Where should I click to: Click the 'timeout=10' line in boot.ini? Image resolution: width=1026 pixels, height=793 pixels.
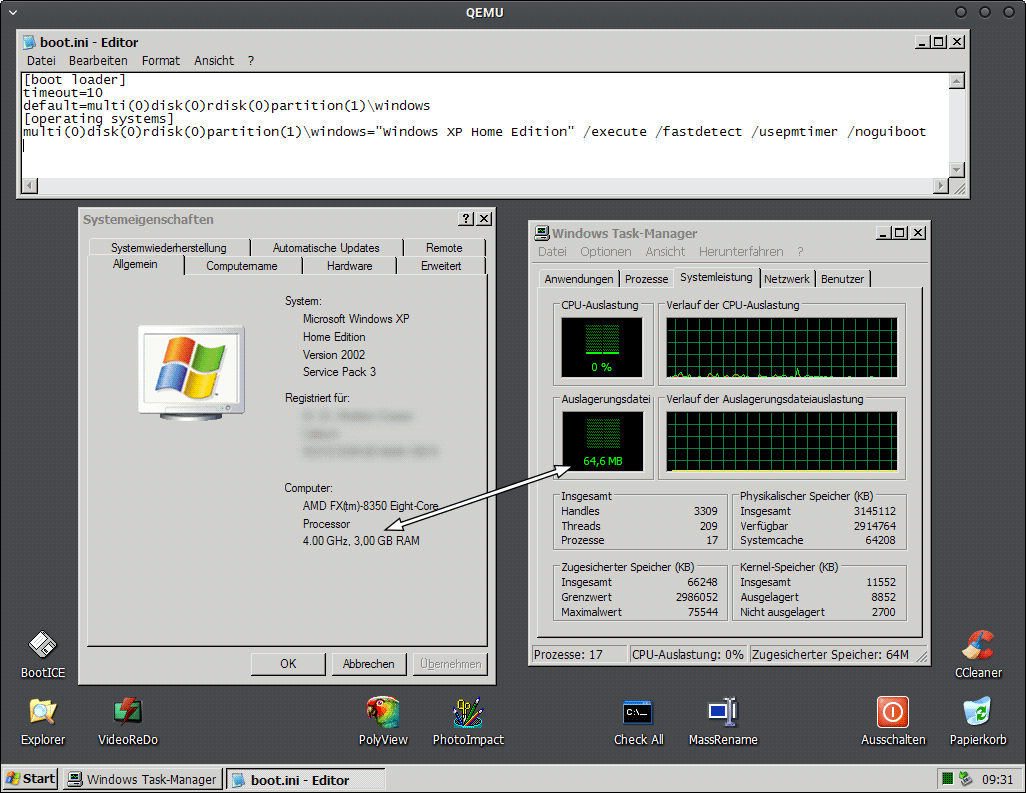63,92
